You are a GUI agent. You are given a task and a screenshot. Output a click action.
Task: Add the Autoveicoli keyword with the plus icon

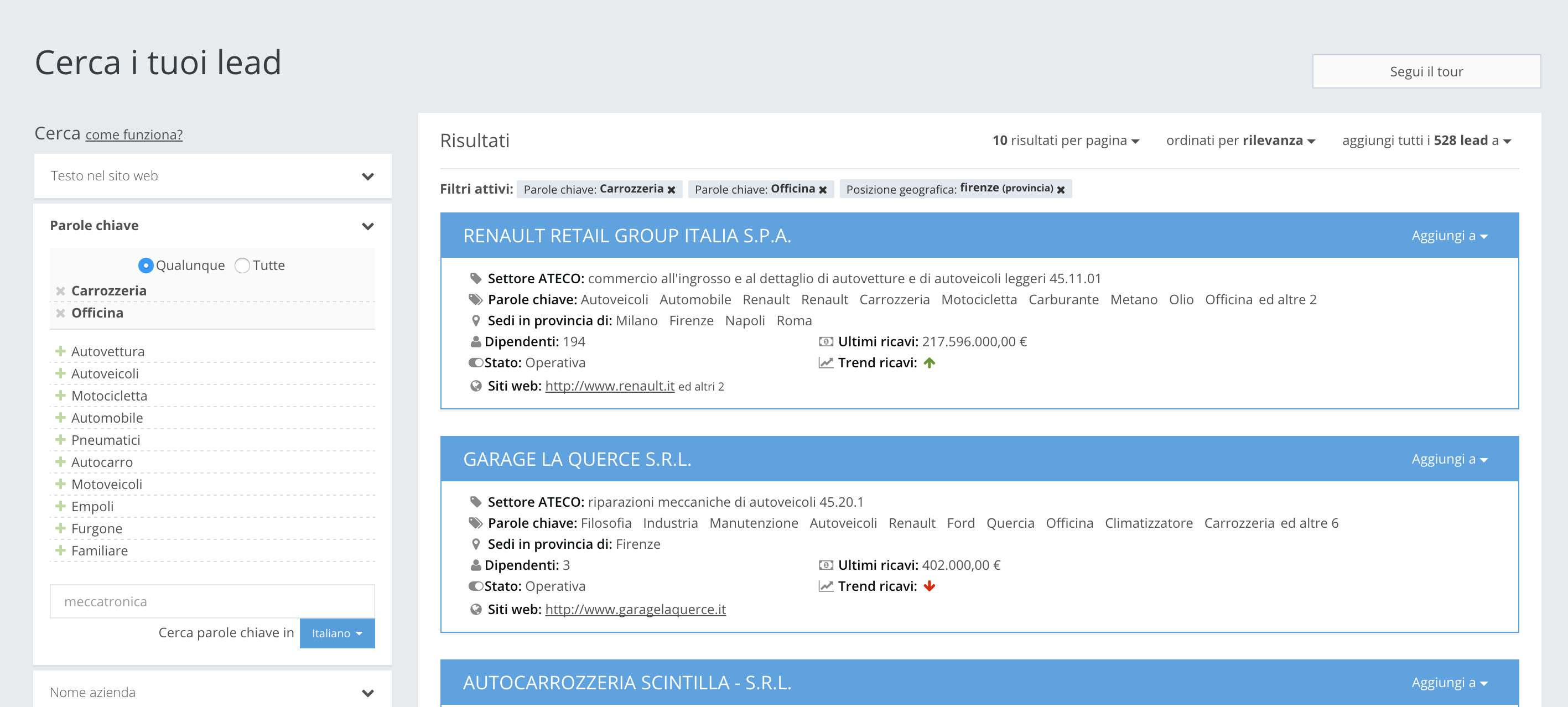(60, 373)
